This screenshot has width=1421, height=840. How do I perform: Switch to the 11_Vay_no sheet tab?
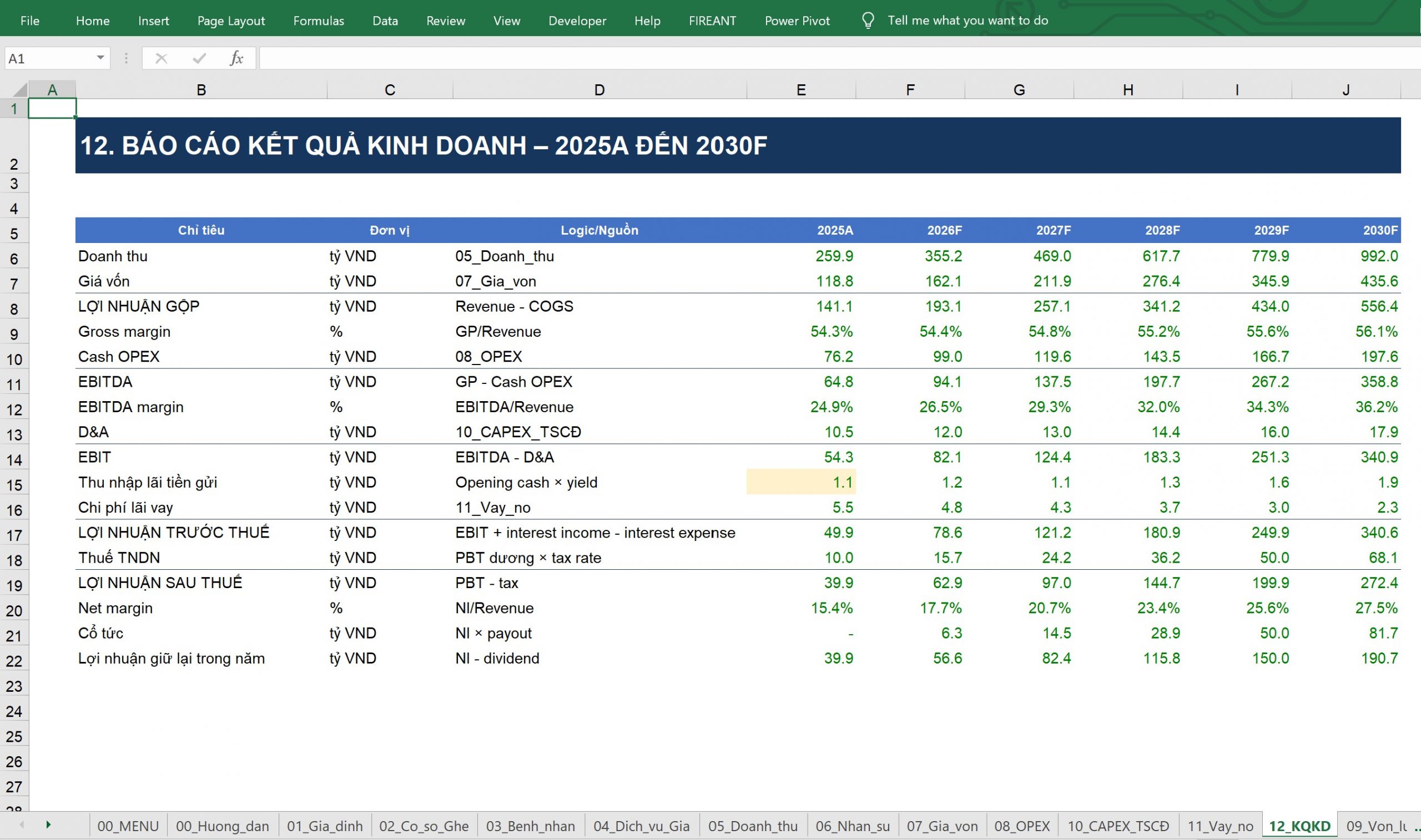(x=1220, y=826)
